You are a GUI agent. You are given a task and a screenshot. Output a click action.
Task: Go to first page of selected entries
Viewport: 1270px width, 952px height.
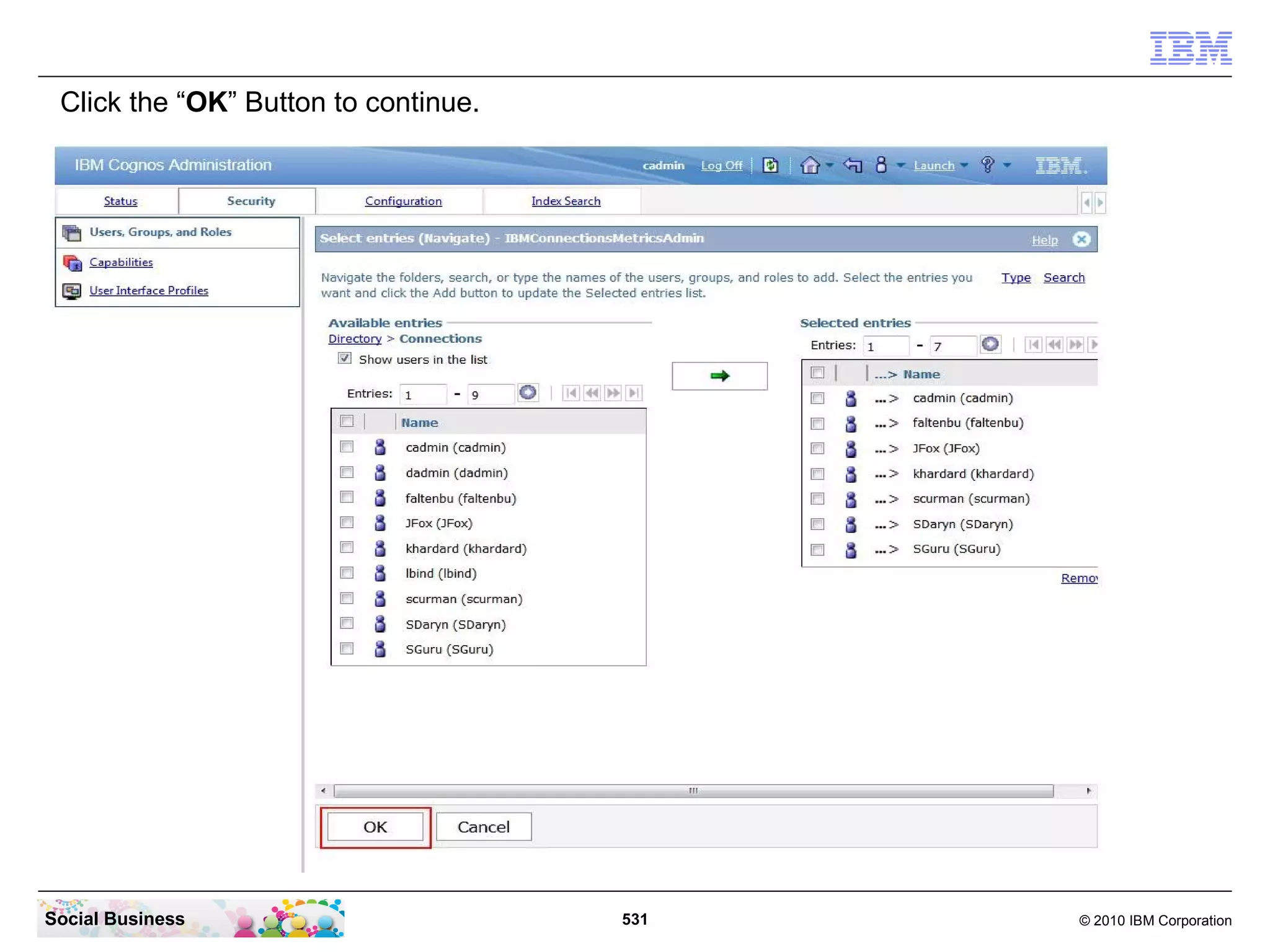1033,345
